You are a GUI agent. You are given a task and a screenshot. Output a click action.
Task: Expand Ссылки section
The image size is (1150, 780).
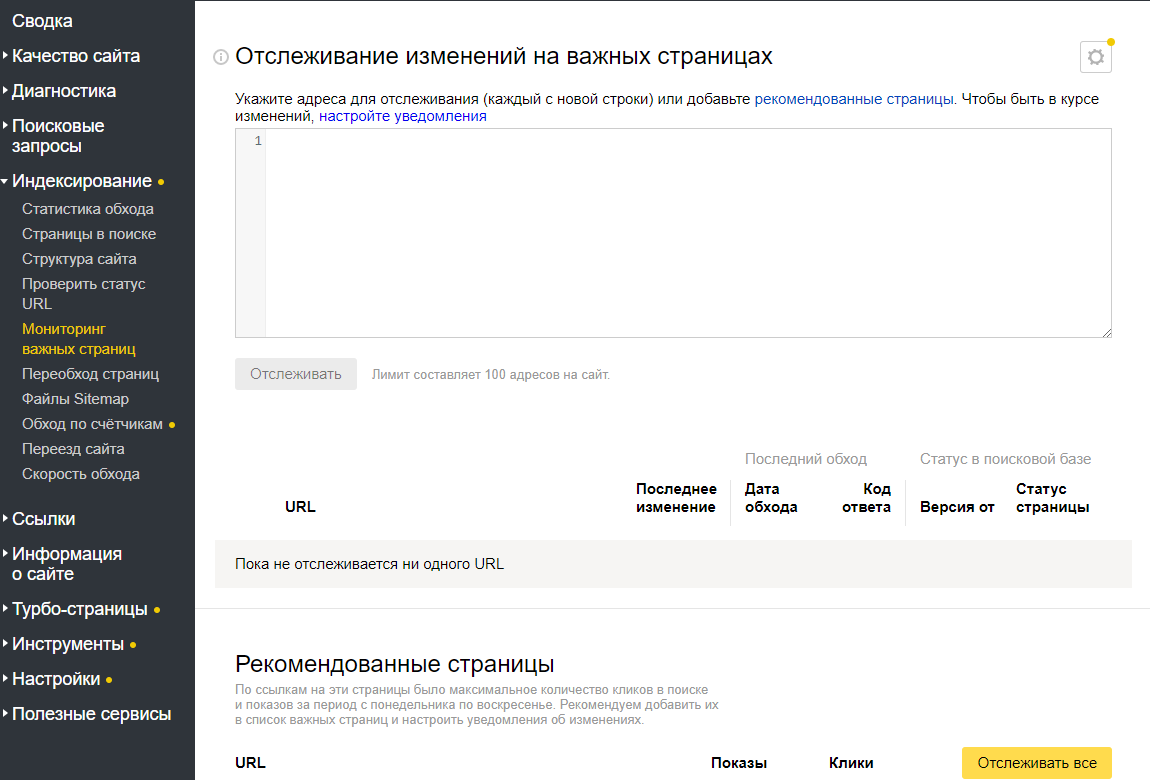43,519
